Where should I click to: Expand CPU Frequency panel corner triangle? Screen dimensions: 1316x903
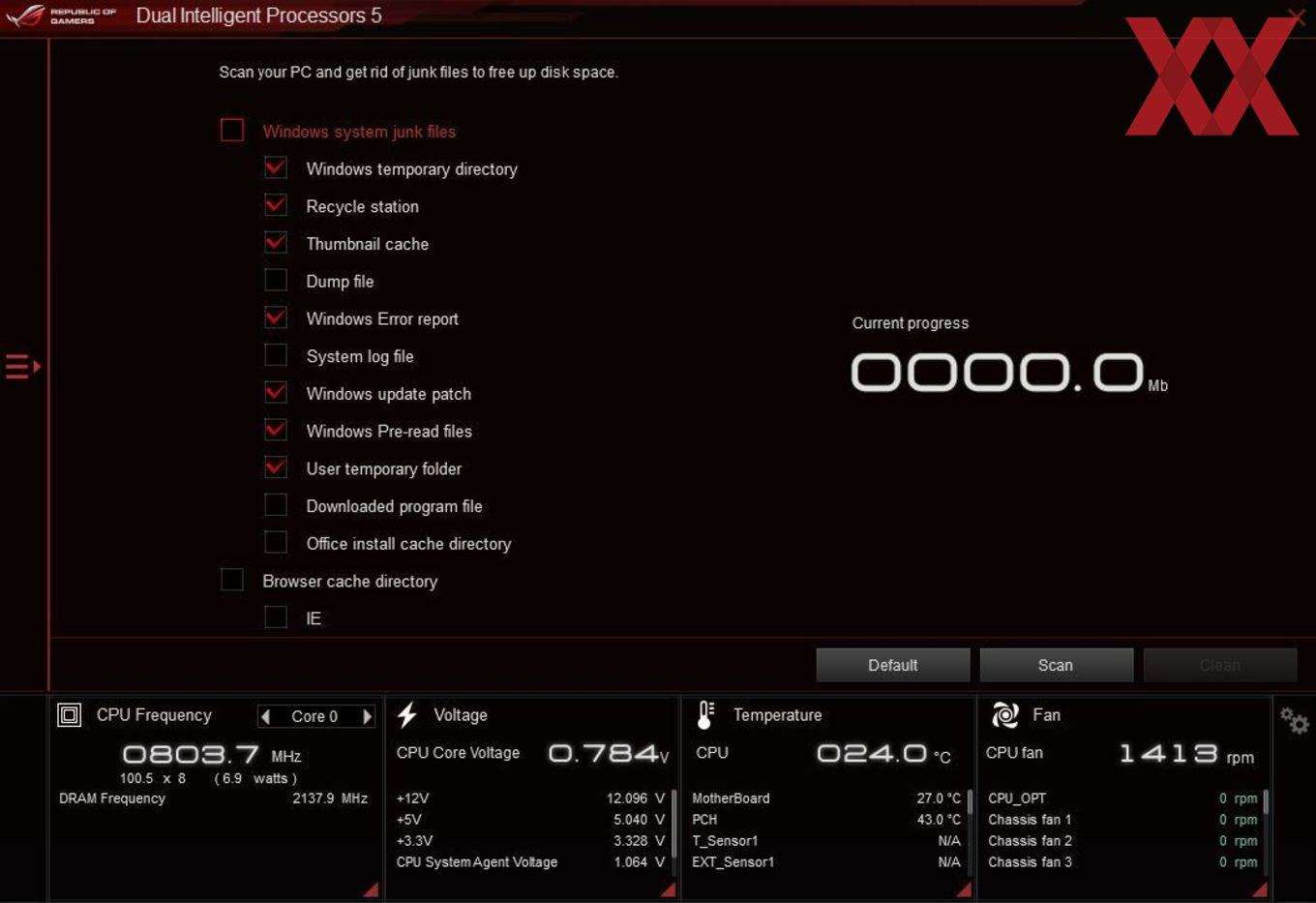(x=372, y=889)
